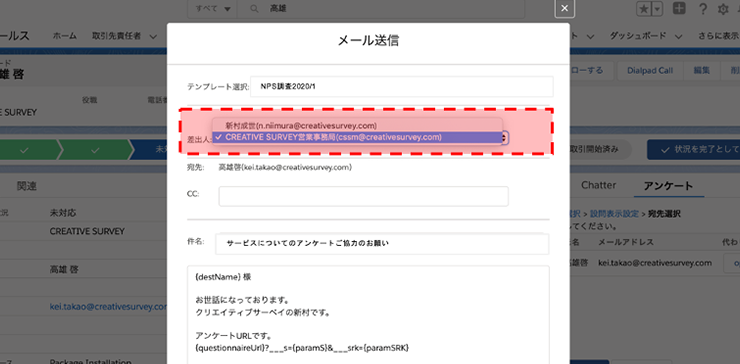Click the 設問表示設定 breadcrumb link
This screenshot has height=364, width=740.
tap(614, 214)
